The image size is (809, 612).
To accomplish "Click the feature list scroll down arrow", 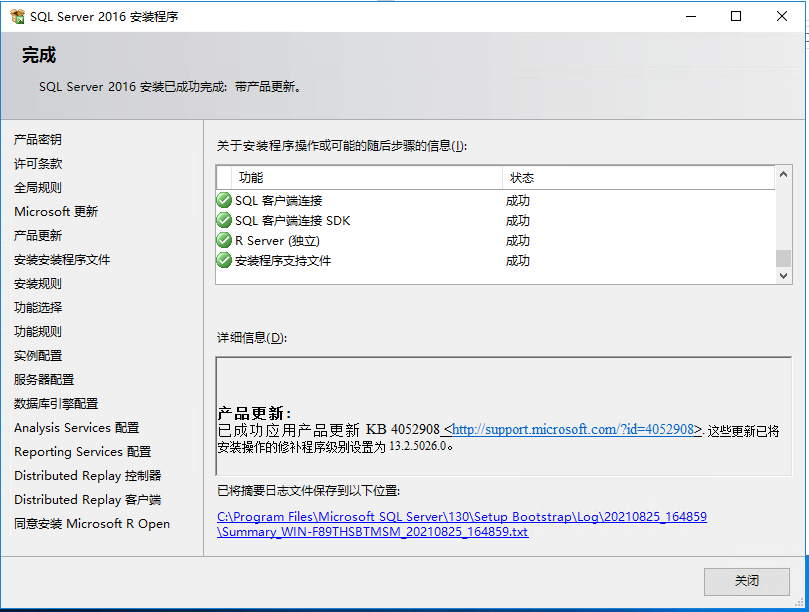I will click(783, 276).
